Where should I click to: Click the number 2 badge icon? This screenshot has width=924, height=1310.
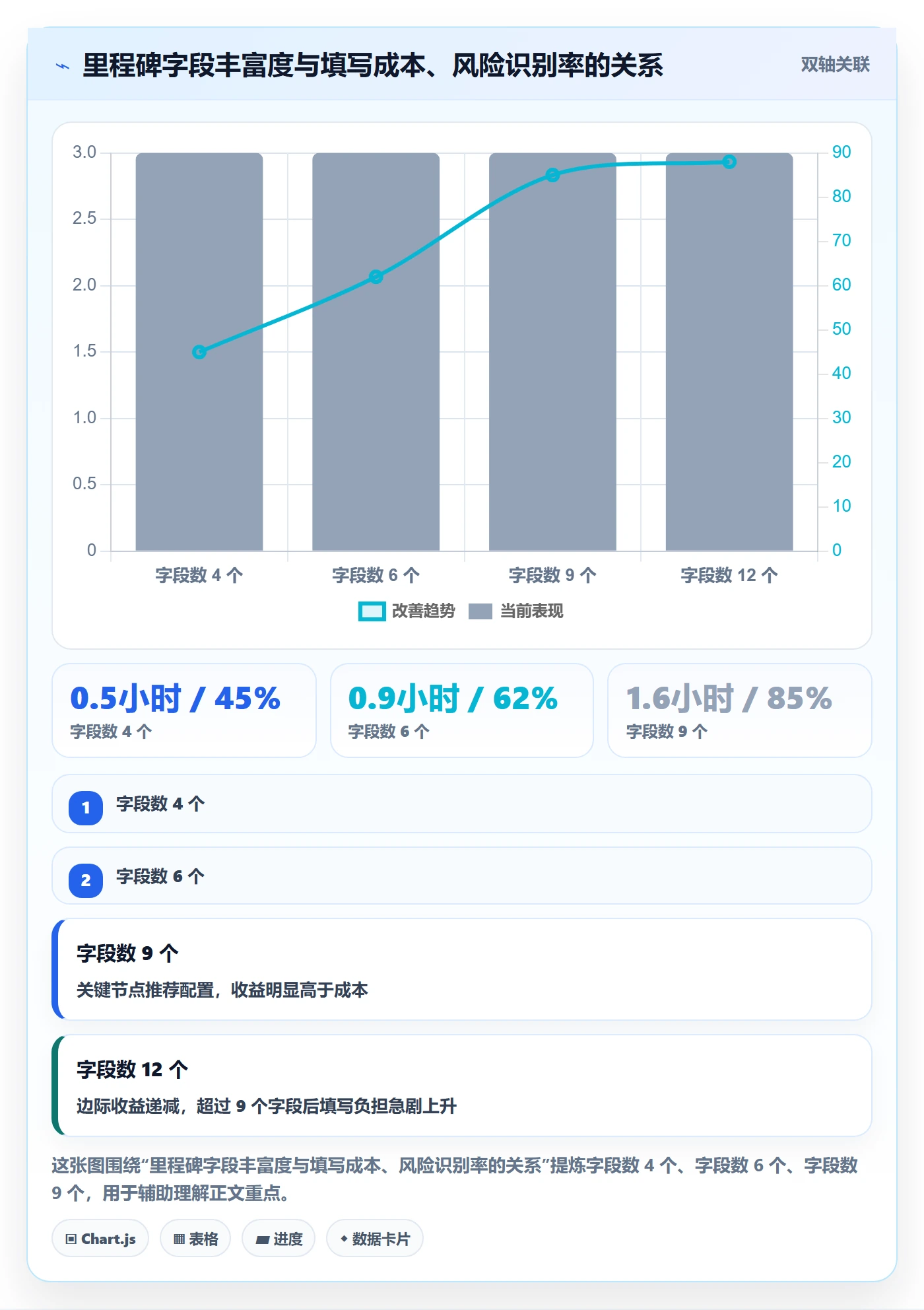point(86,880)
